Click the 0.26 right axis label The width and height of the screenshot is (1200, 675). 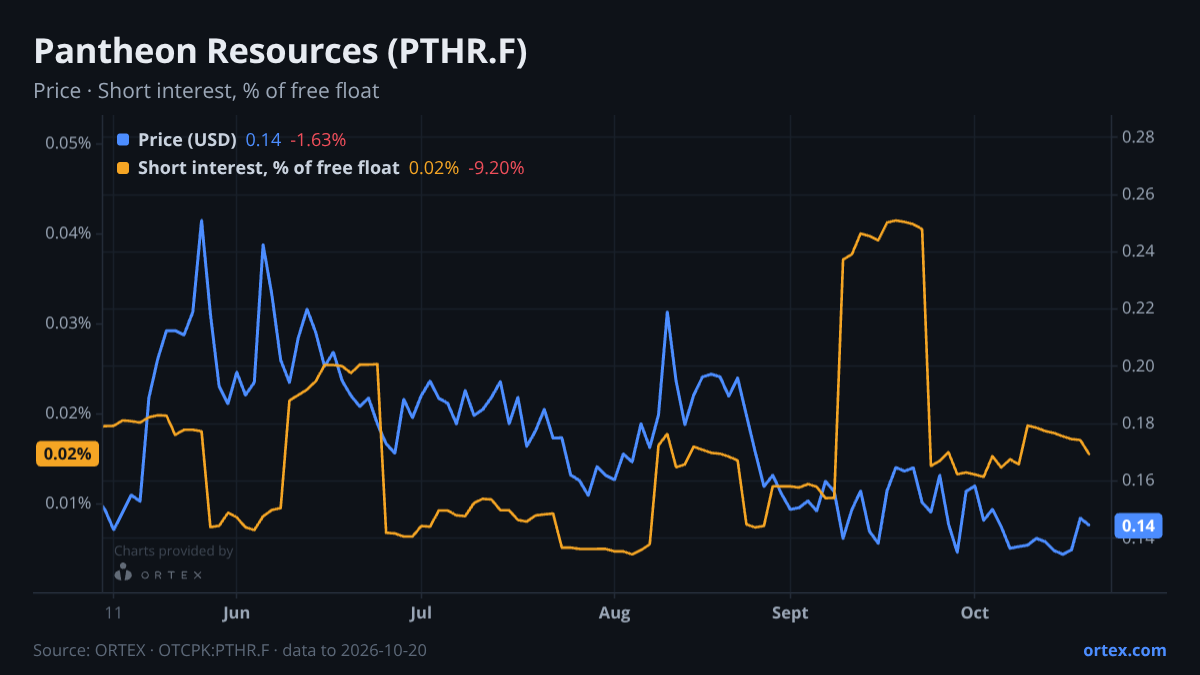[x=1138, y=194]
